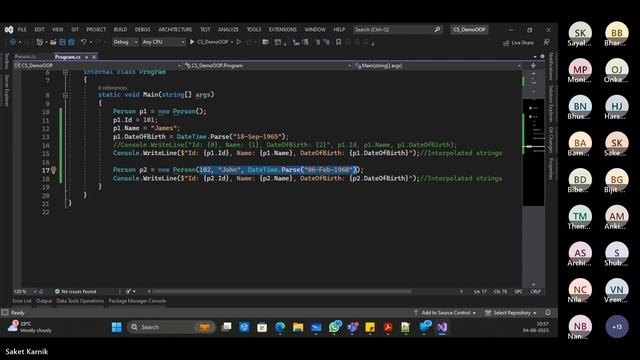Open the FILE menu
The image size is (640, 360).
(x=22, y=29)
